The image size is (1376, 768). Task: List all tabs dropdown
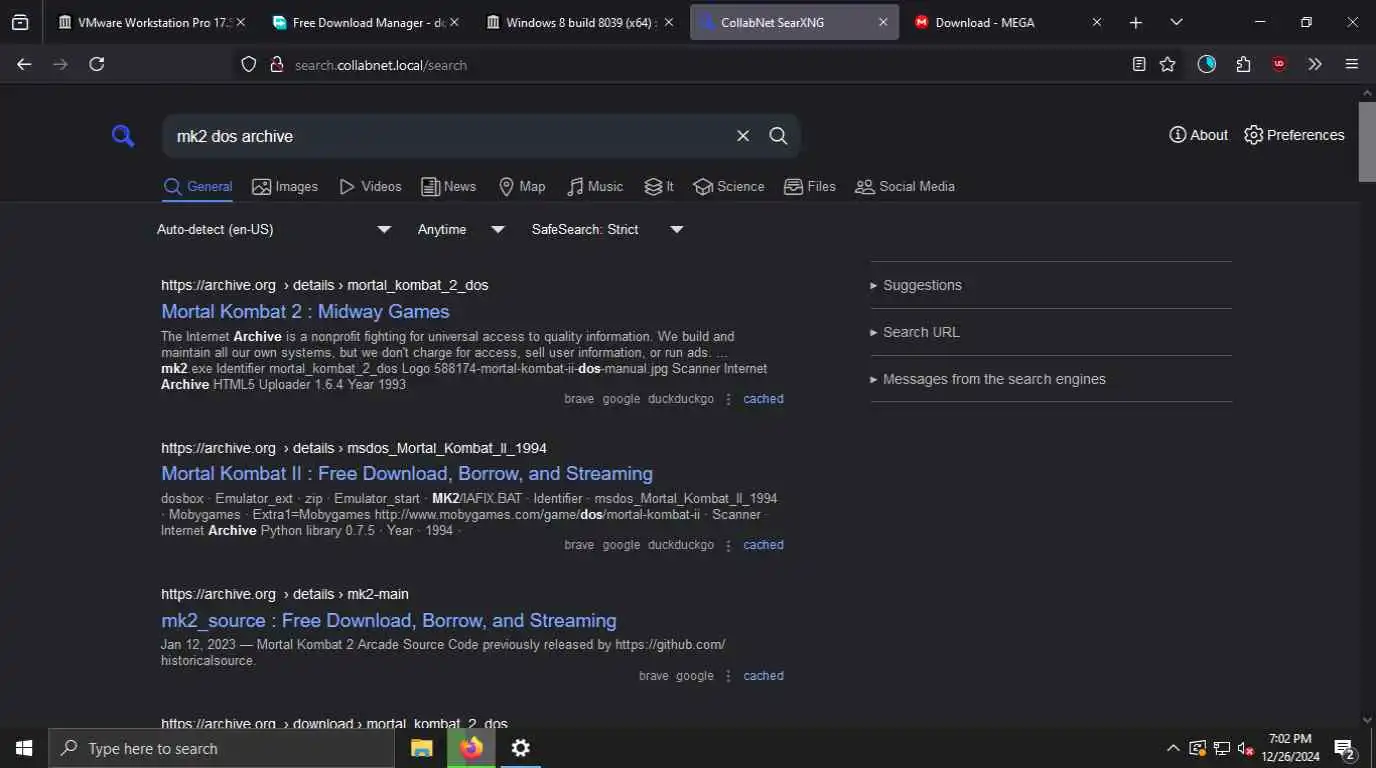[x=1176, y=22]
